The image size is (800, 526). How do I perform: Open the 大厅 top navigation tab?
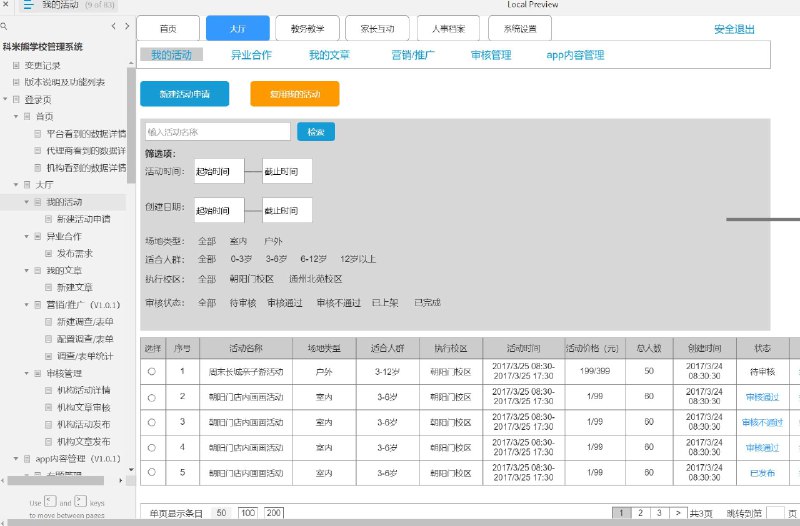[238, 29]
